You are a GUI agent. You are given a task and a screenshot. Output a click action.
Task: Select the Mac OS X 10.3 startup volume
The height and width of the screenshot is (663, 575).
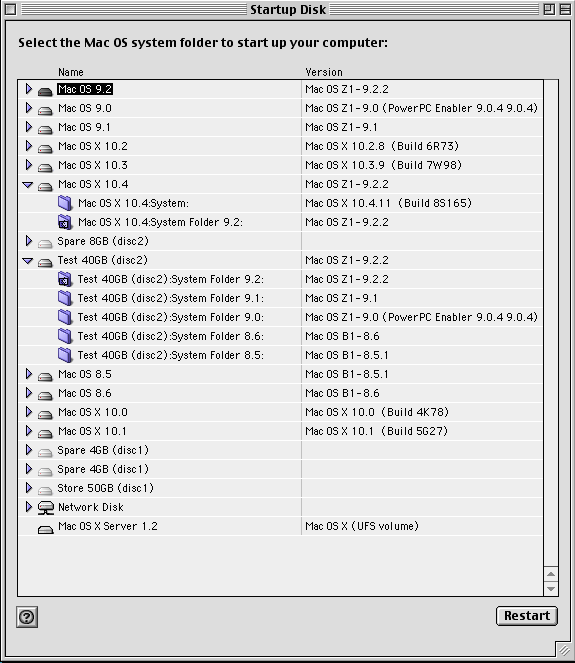280,165
